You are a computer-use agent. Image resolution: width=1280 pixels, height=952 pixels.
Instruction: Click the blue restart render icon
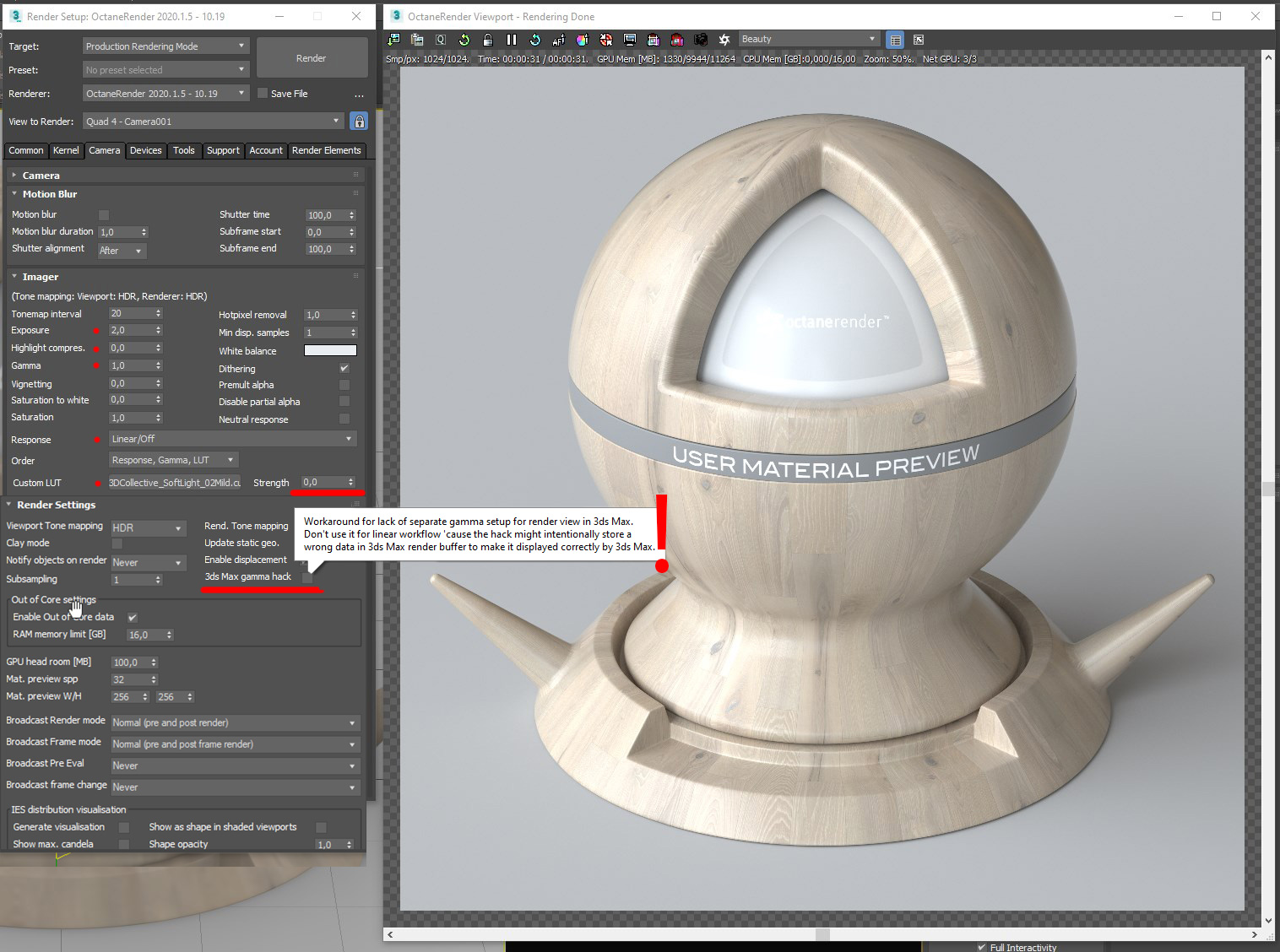pos(535,40)
